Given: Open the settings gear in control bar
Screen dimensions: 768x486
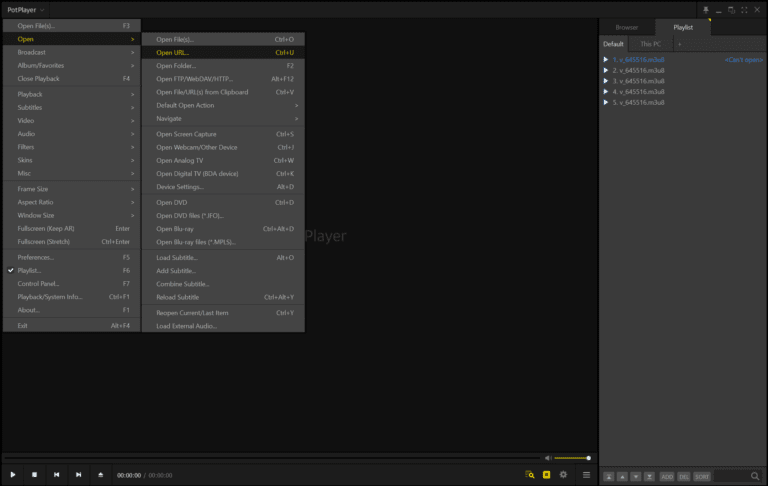Looking at the screenshot, I should pos(564,474).
